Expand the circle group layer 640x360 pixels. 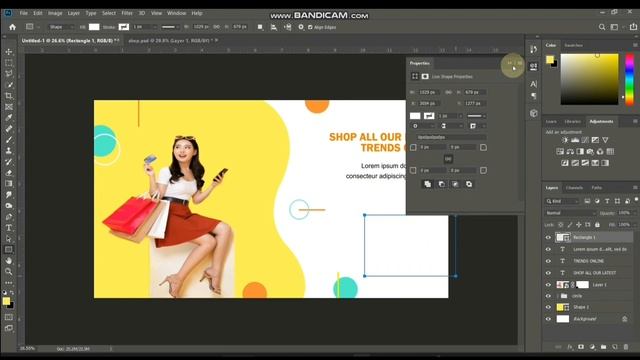[x=558, y=296]
